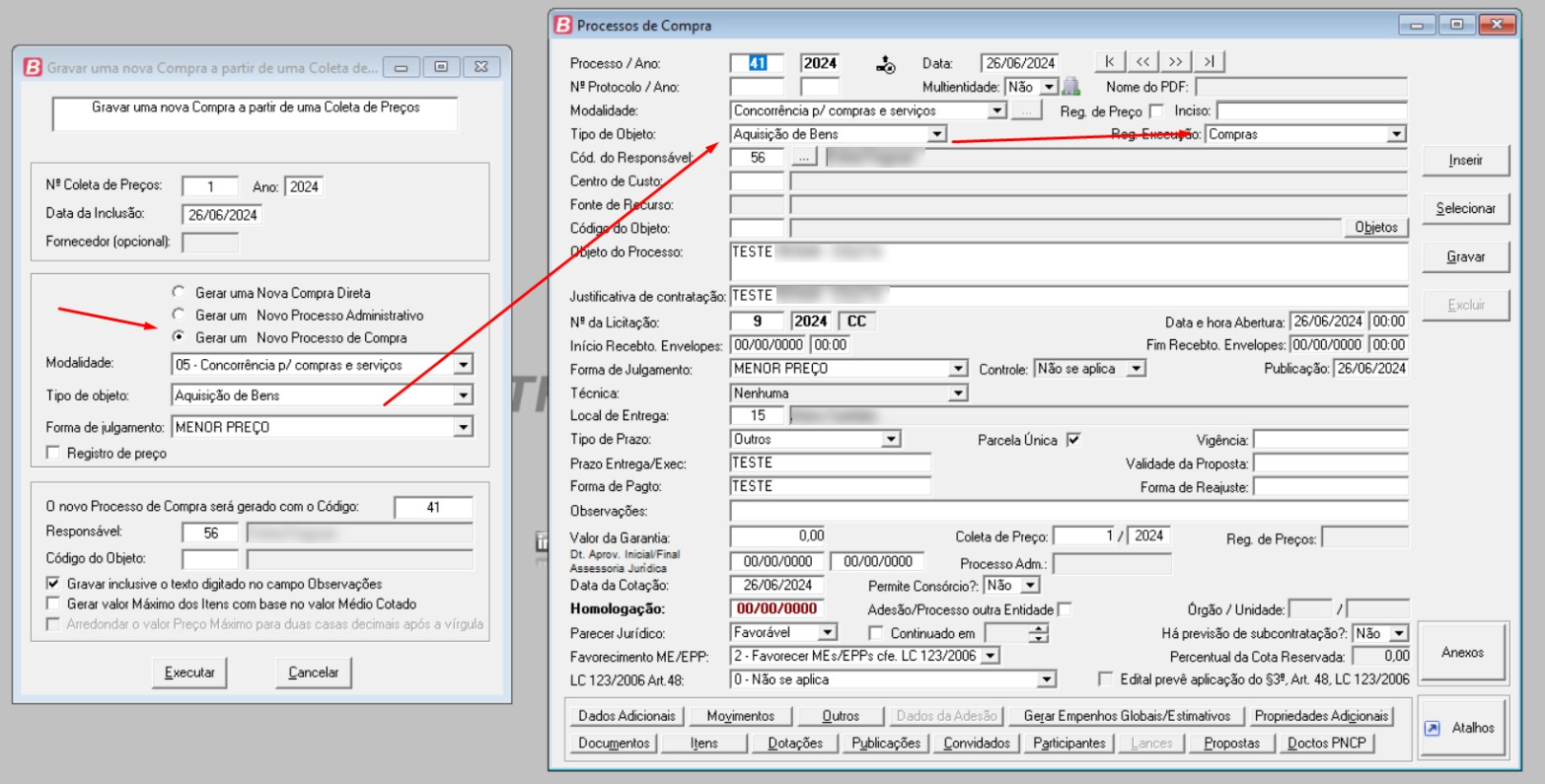Click Executar button
Screen dimensions: 1545x784
coord(189,673)
